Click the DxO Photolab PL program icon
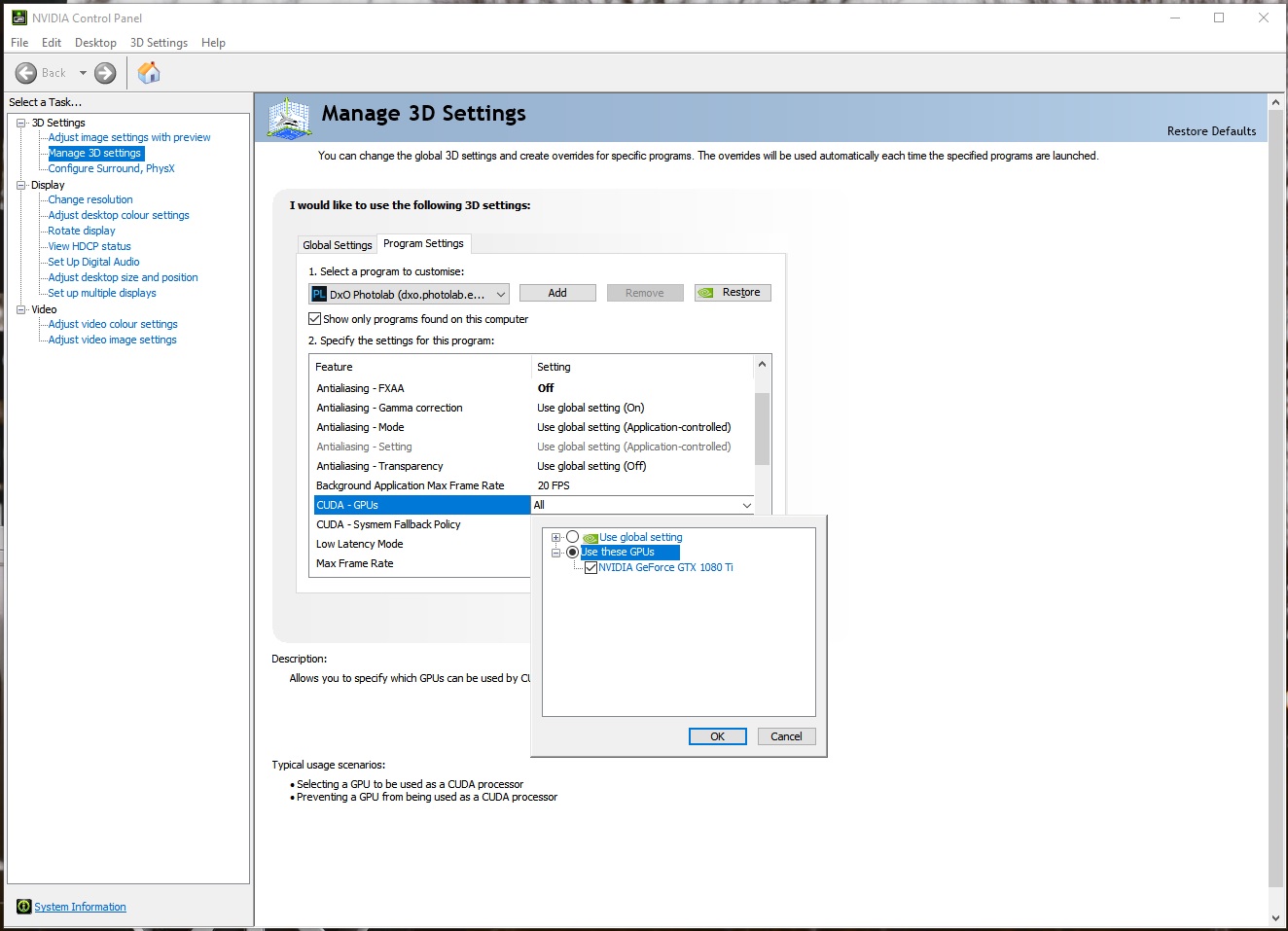 [319, 294]
